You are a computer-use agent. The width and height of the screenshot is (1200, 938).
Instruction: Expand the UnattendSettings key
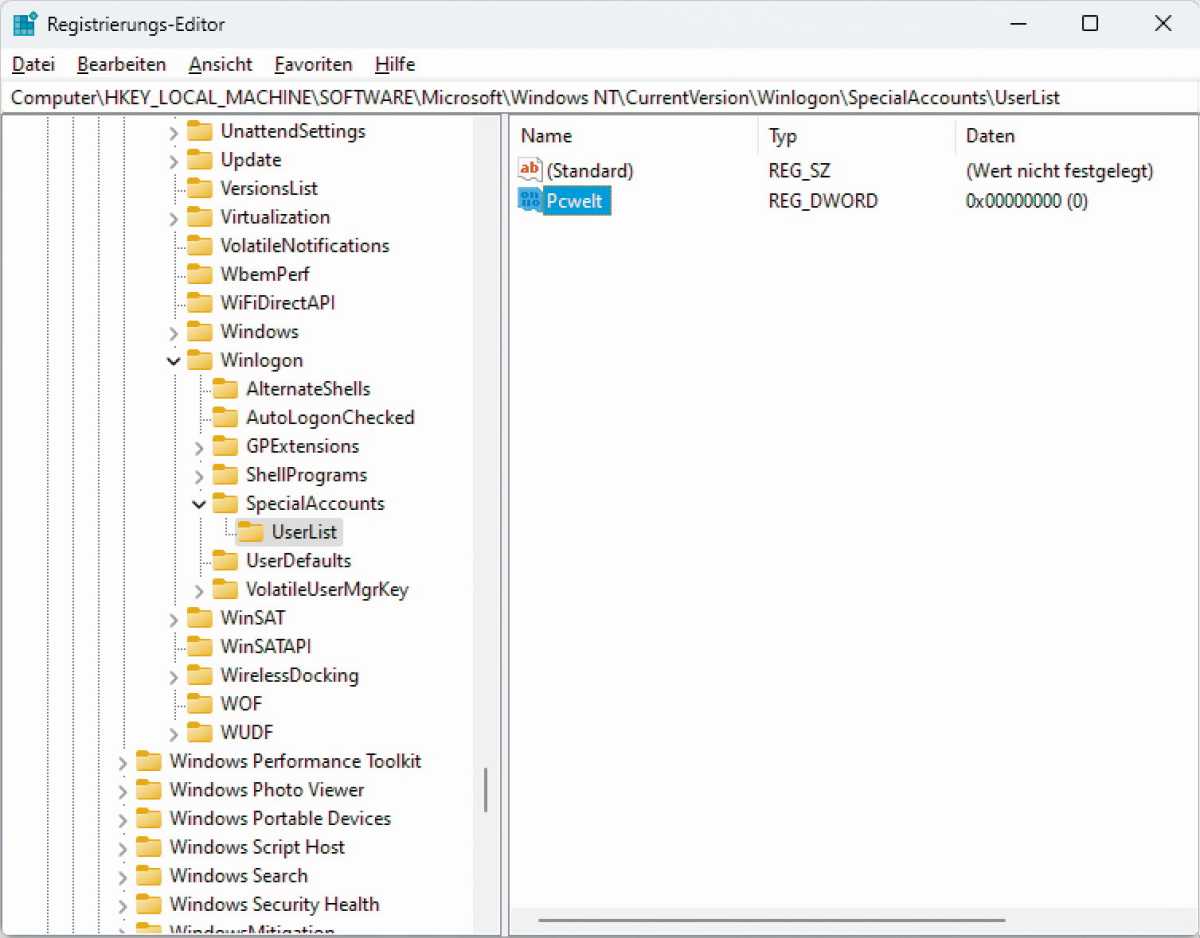pos(174,132)
